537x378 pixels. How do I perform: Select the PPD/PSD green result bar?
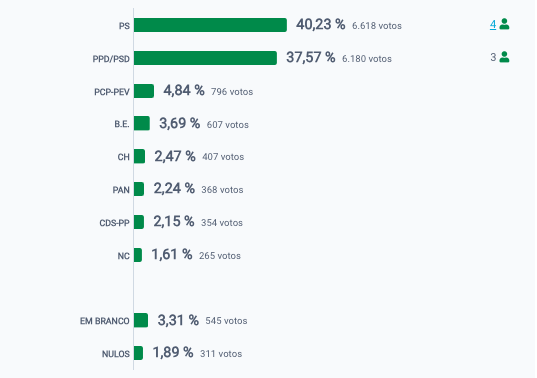coord(205,58)
